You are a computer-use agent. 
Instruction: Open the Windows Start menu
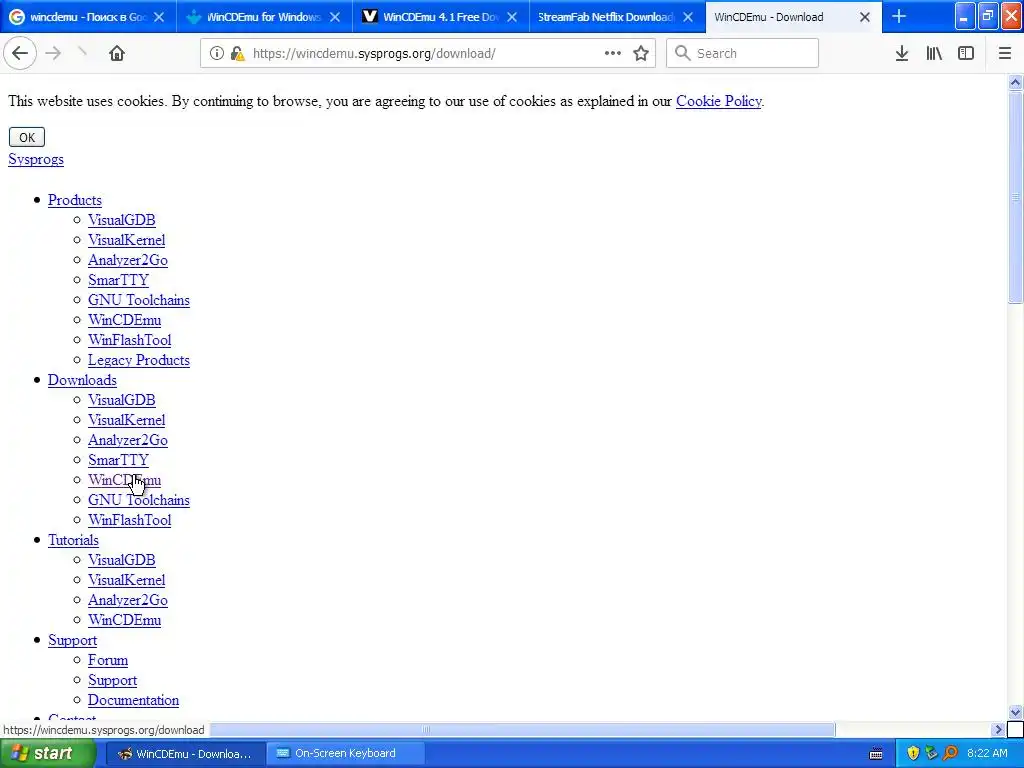tap(47, 753)
